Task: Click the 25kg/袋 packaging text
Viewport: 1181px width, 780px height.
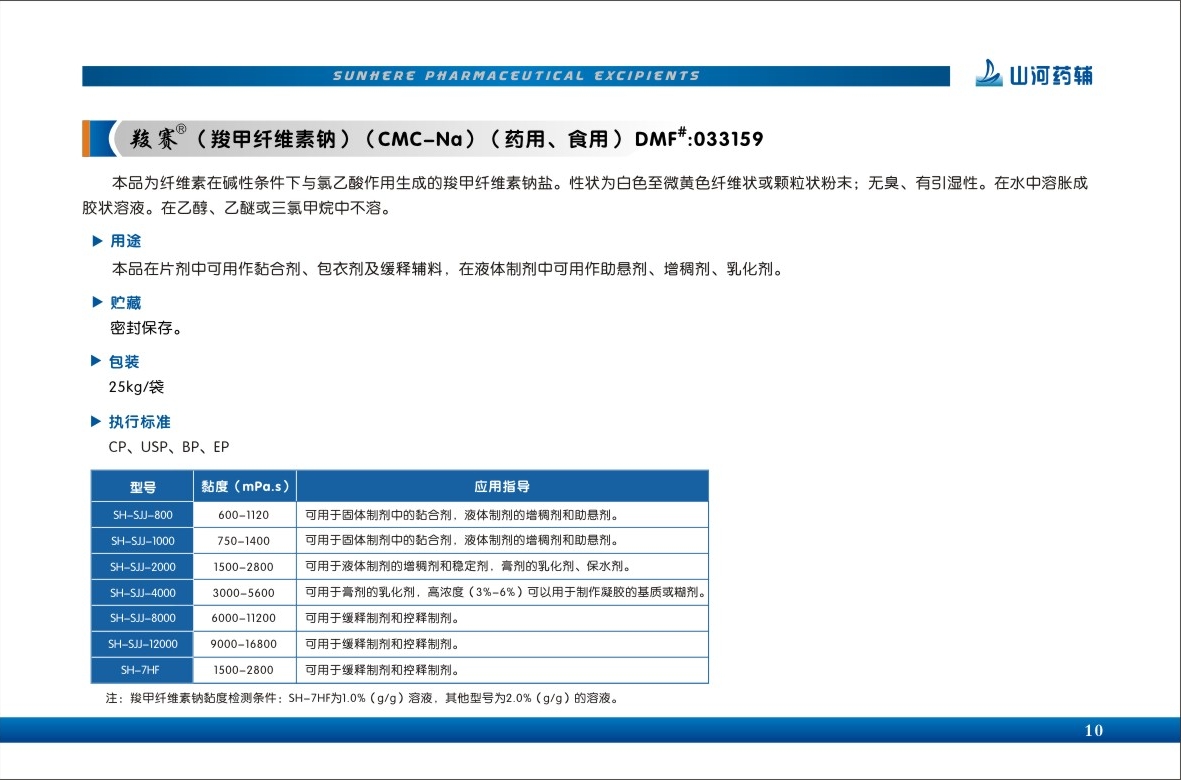Action: pyautogui.click(x=136, y=387)
